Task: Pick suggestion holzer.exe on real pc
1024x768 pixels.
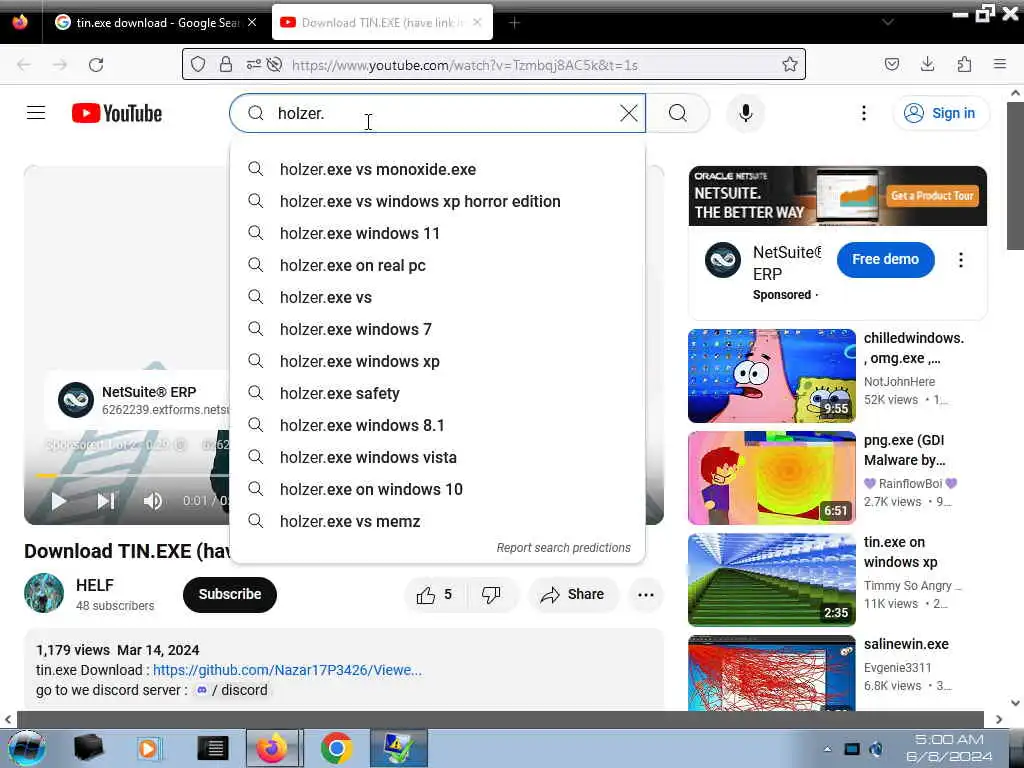Action: [438, 265]
